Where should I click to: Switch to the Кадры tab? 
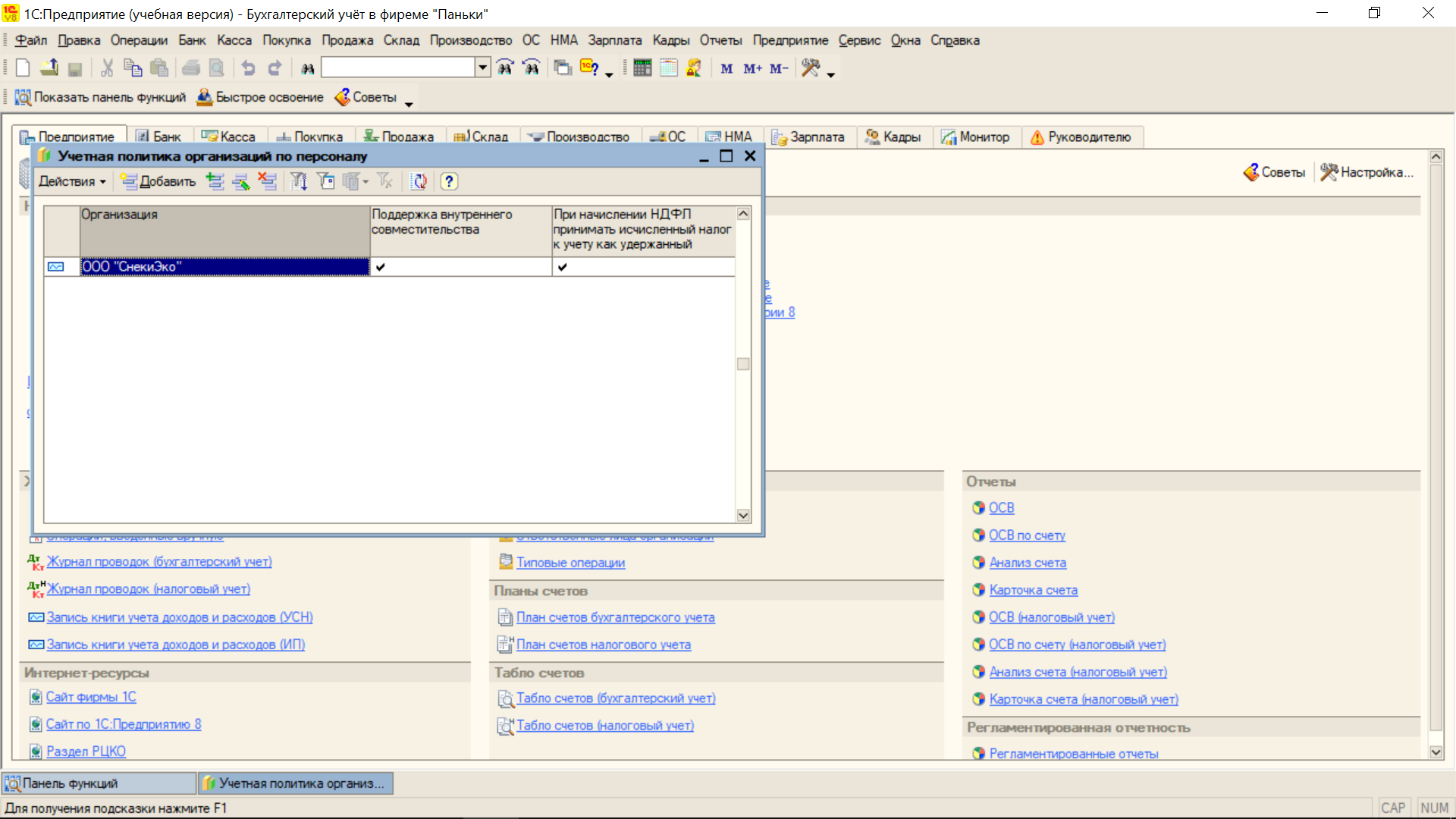893,137
